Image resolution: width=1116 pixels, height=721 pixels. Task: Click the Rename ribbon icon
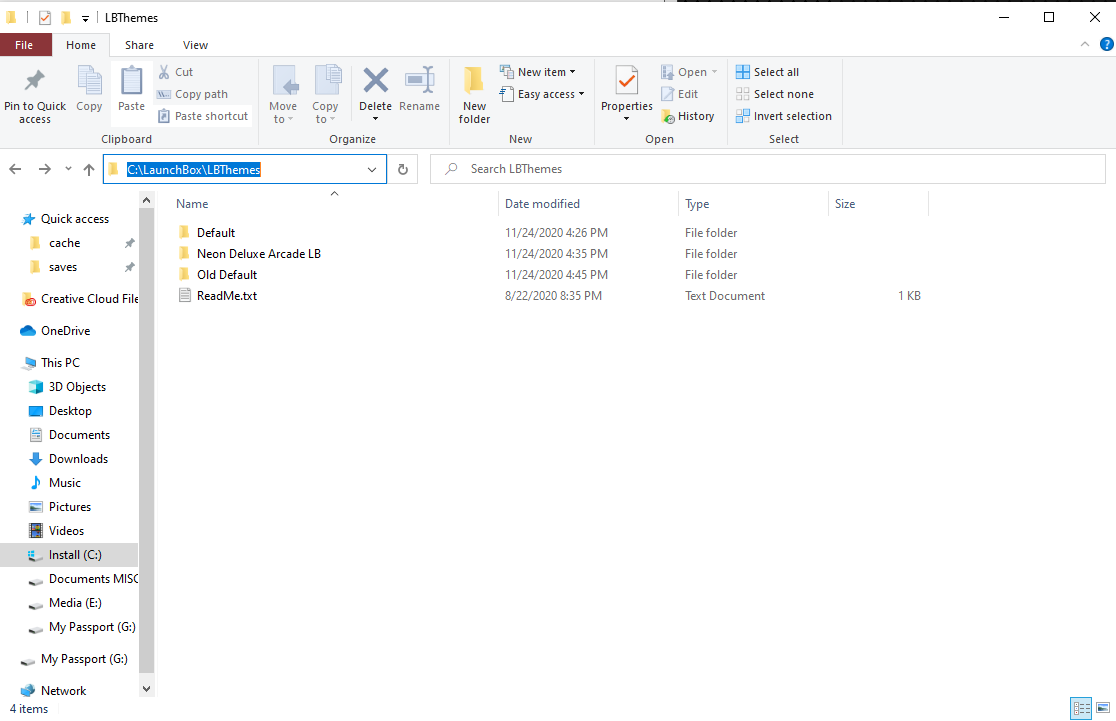[419, 80]
